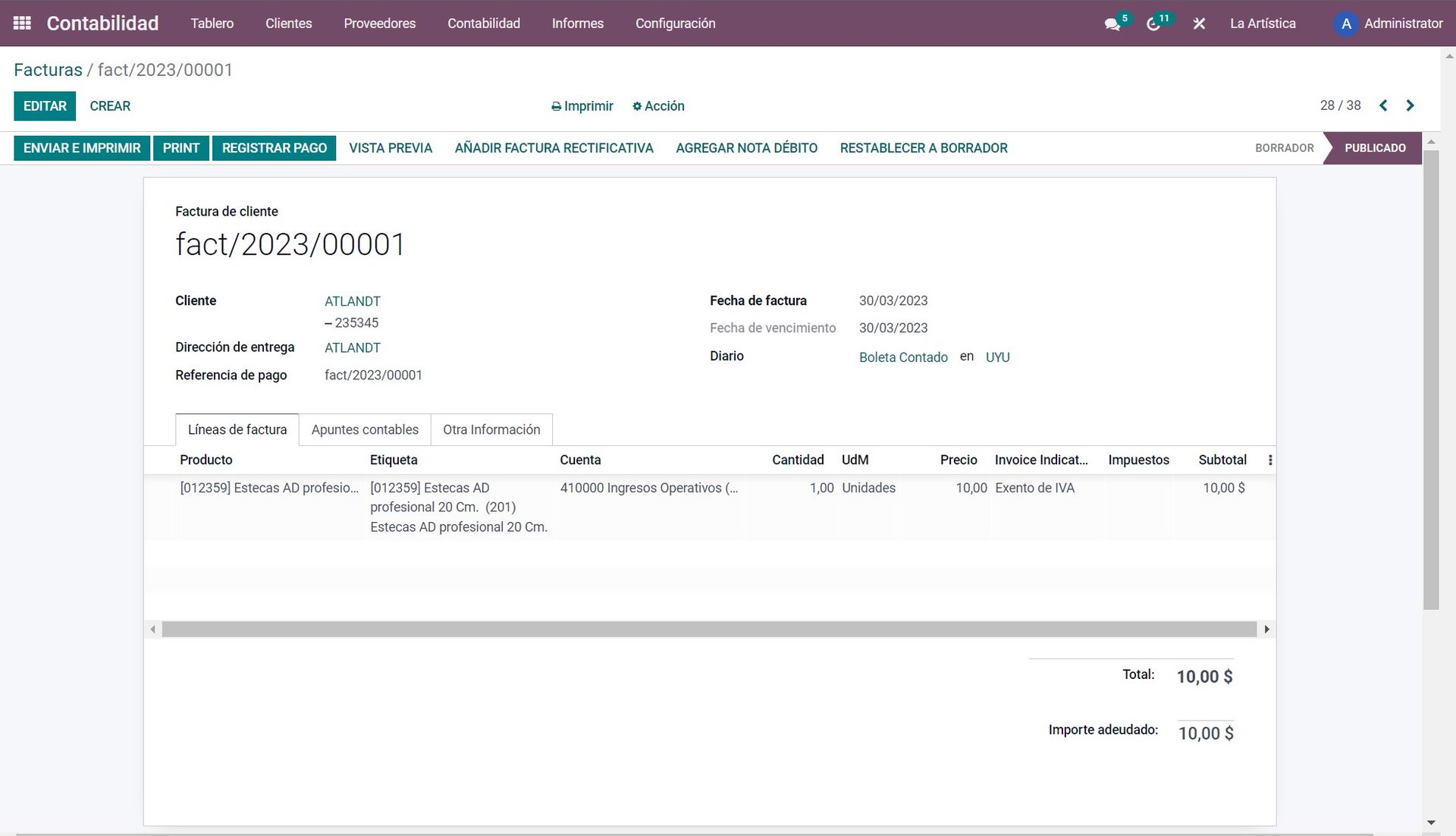Click the REGISTRAR PAGO button
1456x836 pixels.
point(274,148)
